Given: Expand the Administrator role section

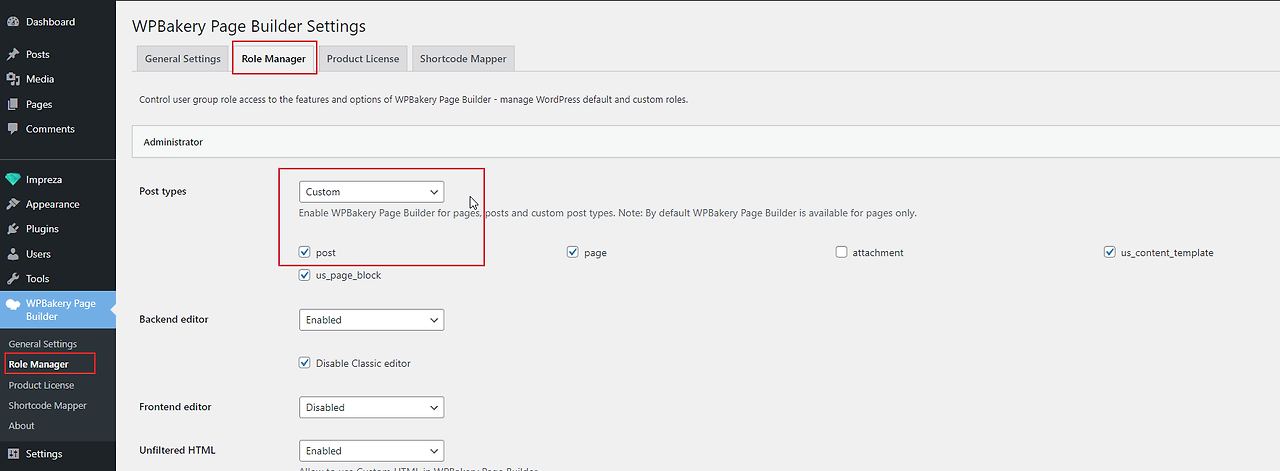Looking at the screenshot, I should pyautogui.click(x=706, y=142).
